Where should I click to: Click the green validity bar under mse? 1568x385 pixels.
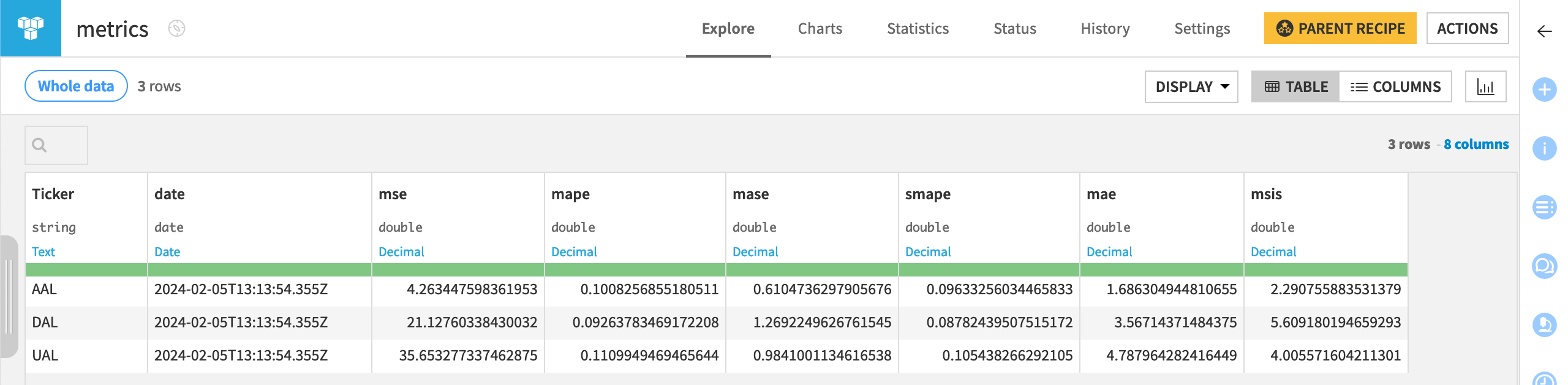click(x=458, y=270)
